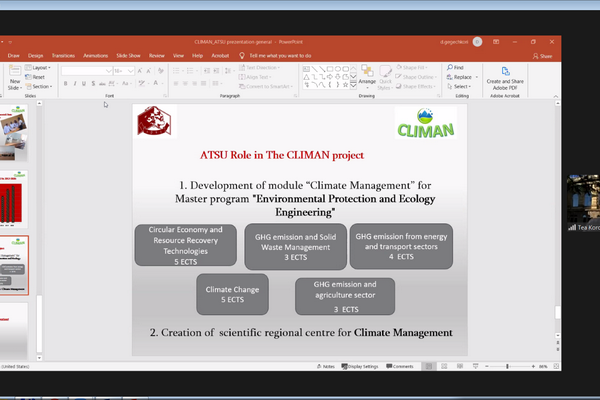Expand the slide Layout dropdown
Image resolution: width=600 pixels, height=400 pixels.
click(39, 68)
